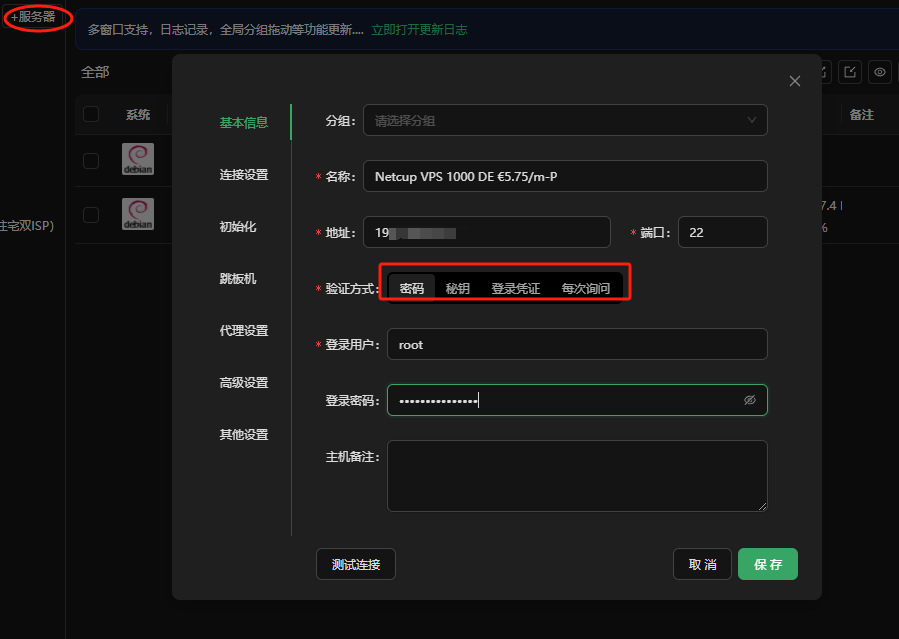Select 代理设置 in side menu
899x639 pixels.
(244, 331)
